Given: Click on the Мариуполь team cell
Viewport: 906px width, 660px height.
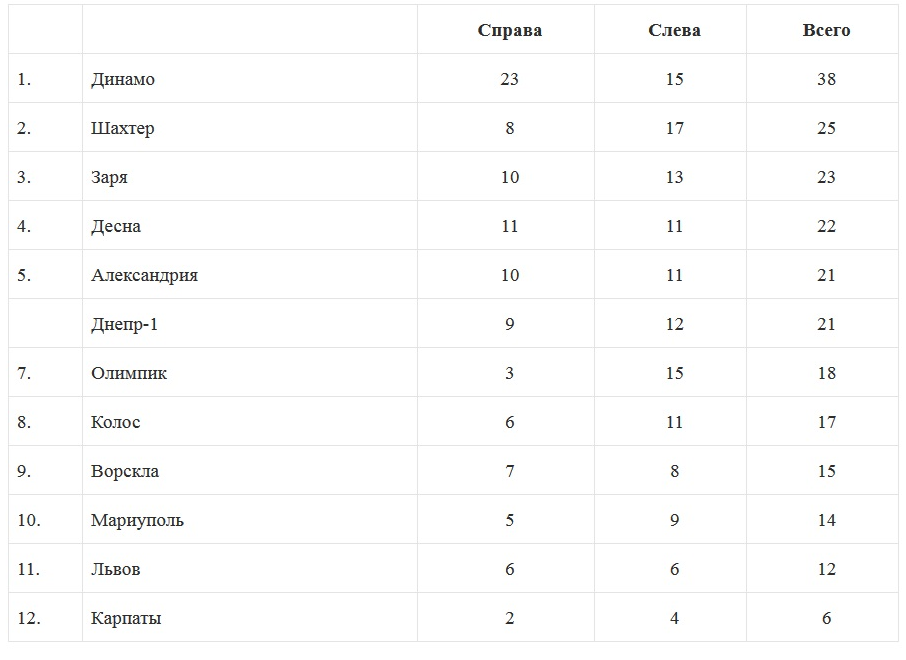Looking at the screenshot, I should point(137,520).
